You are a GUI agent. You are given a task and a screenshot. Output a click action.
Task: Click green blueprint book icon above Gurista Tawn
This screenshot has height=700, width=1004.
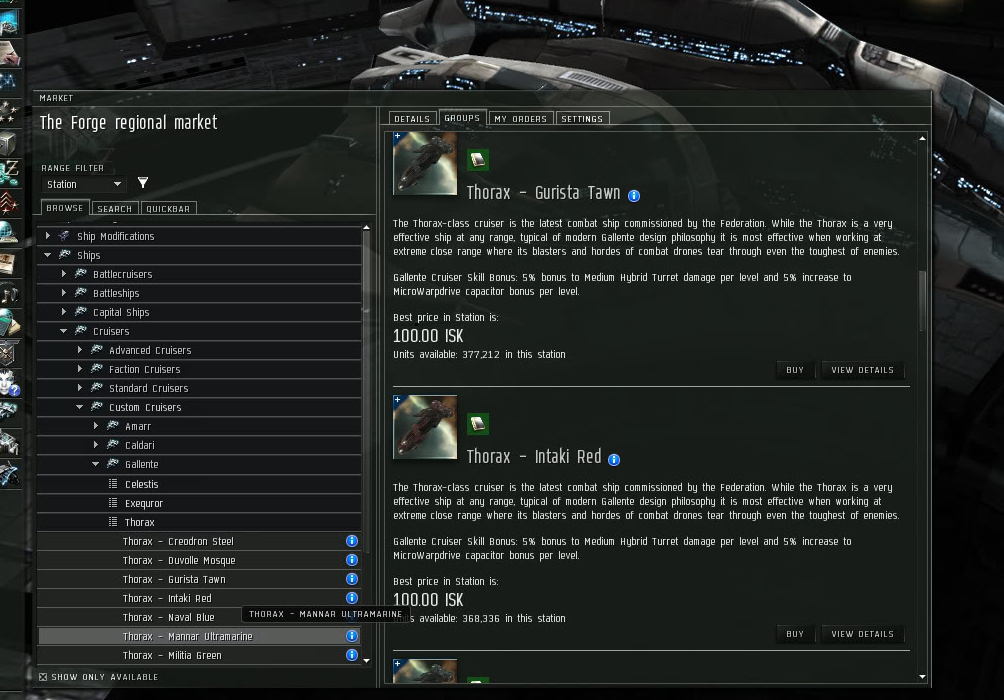[478, 160]
